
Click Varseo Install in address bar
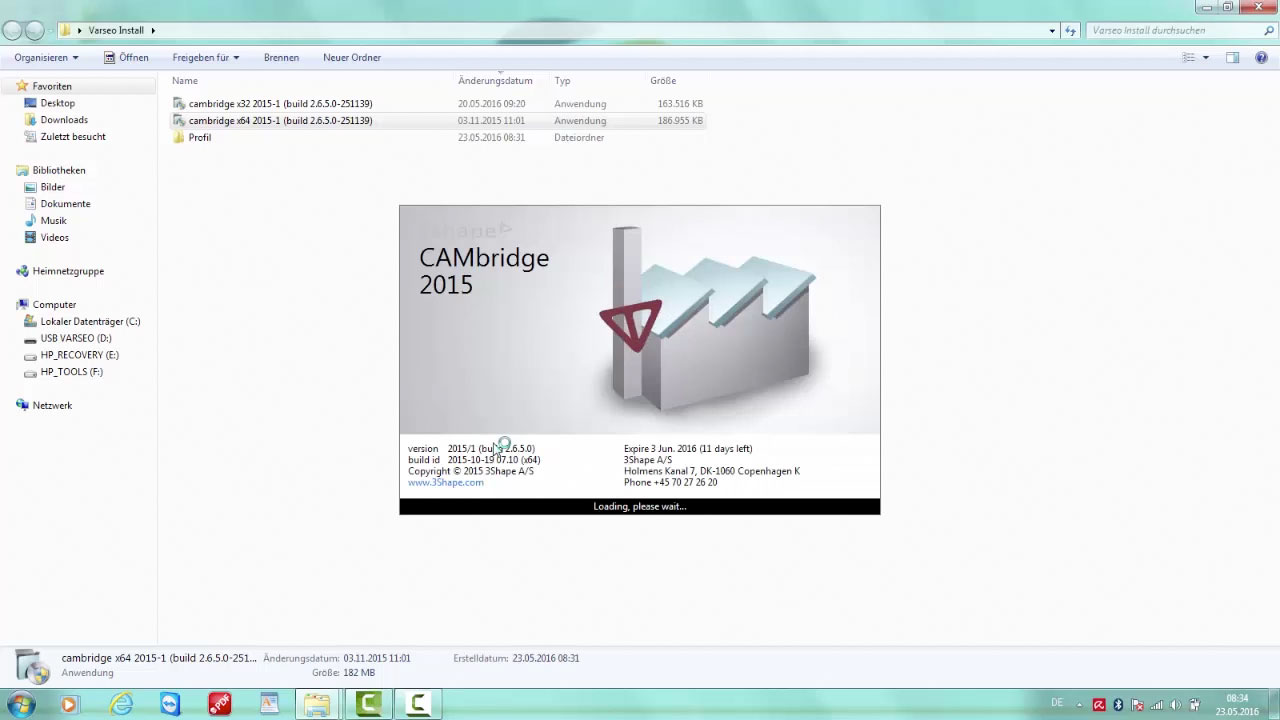coord(116,31)
